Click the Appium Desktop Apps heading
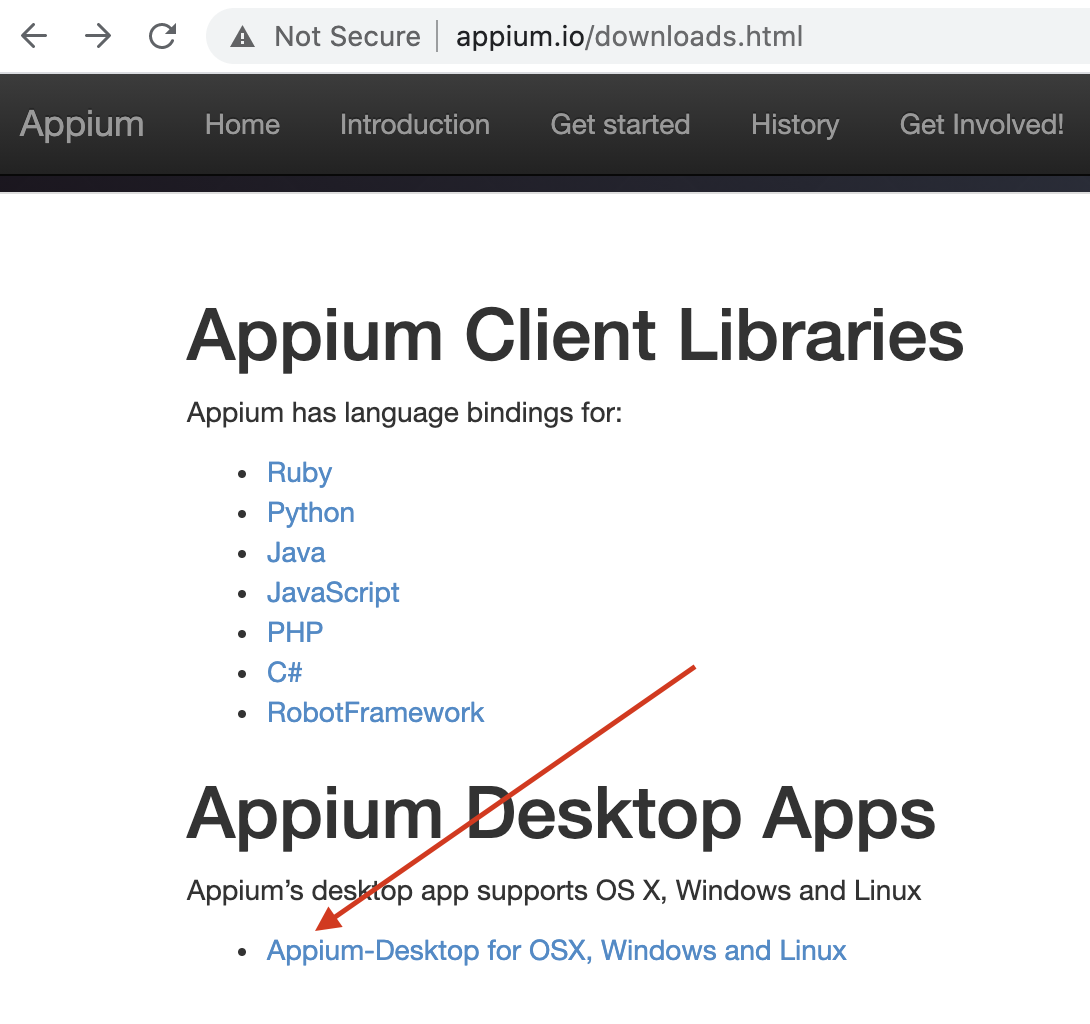 point(561,815)
